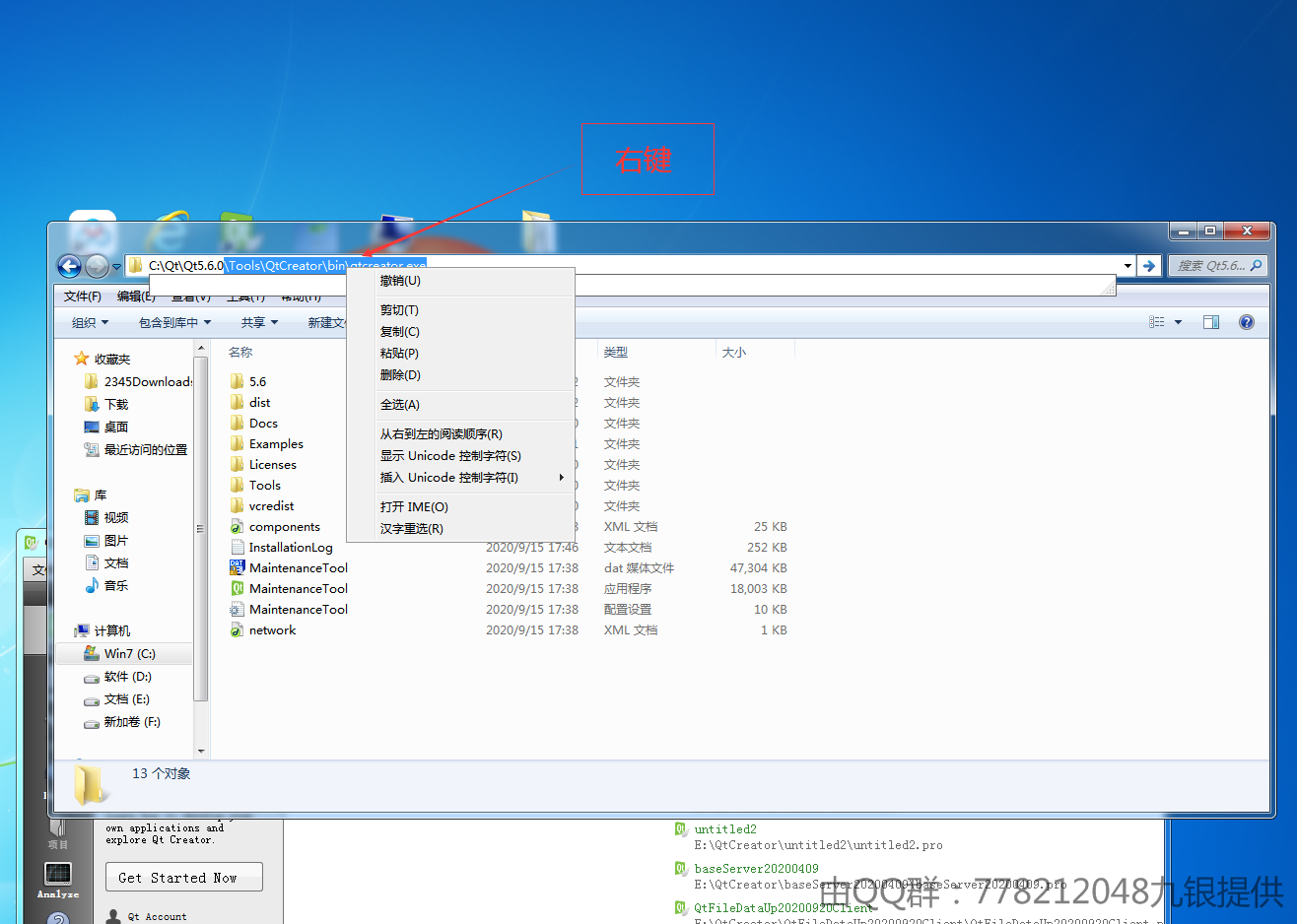
Task: Select 撤销(U) in the context menu
Action: [460, 281]
